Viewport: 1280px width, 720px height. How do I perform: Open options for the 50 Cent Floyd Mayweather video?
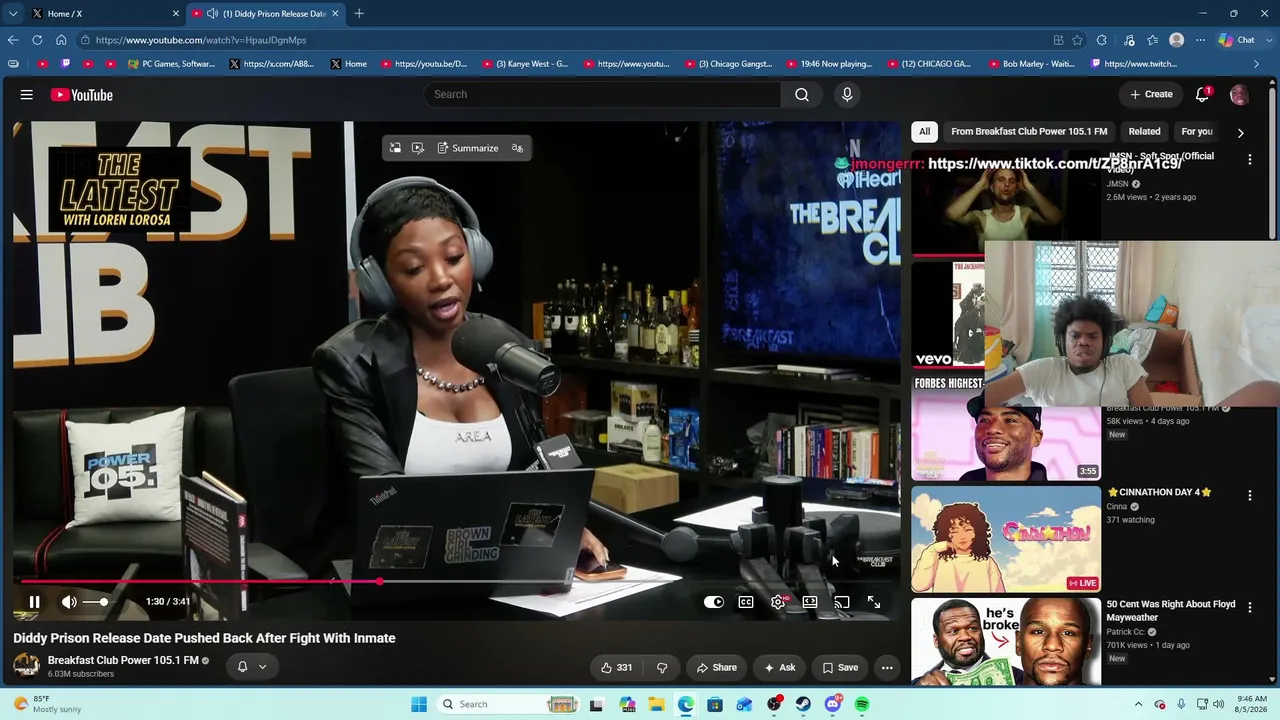click(1250, 607)
